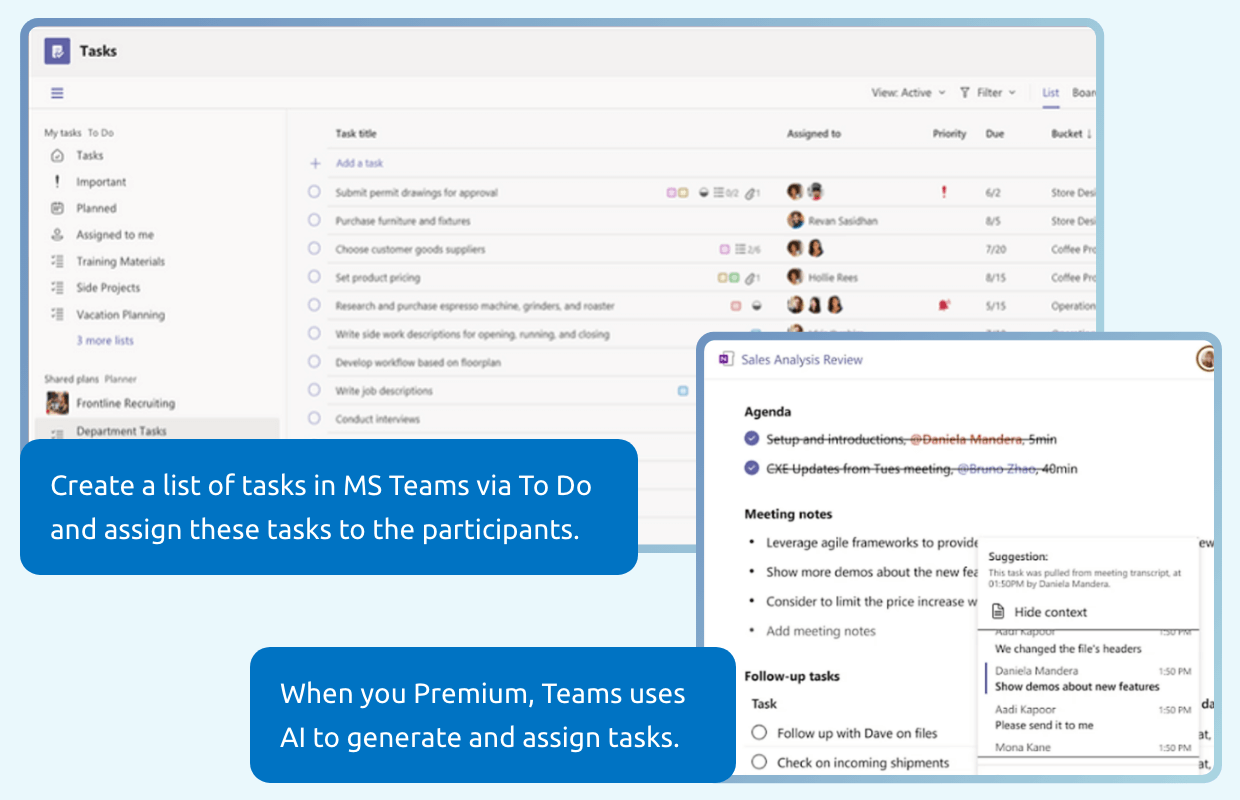Mark Set product pricing task as complete
Viewport: 1240px width, 800px height.
[316, 276]
